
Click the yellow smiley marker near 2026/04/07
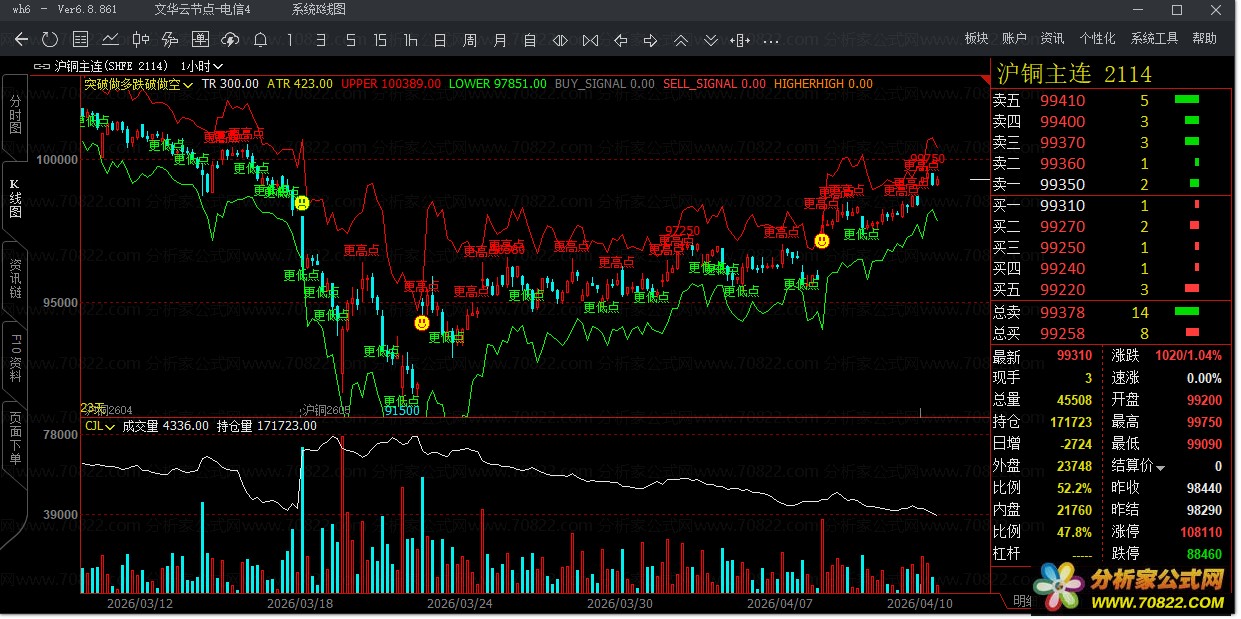click(821, 241)
